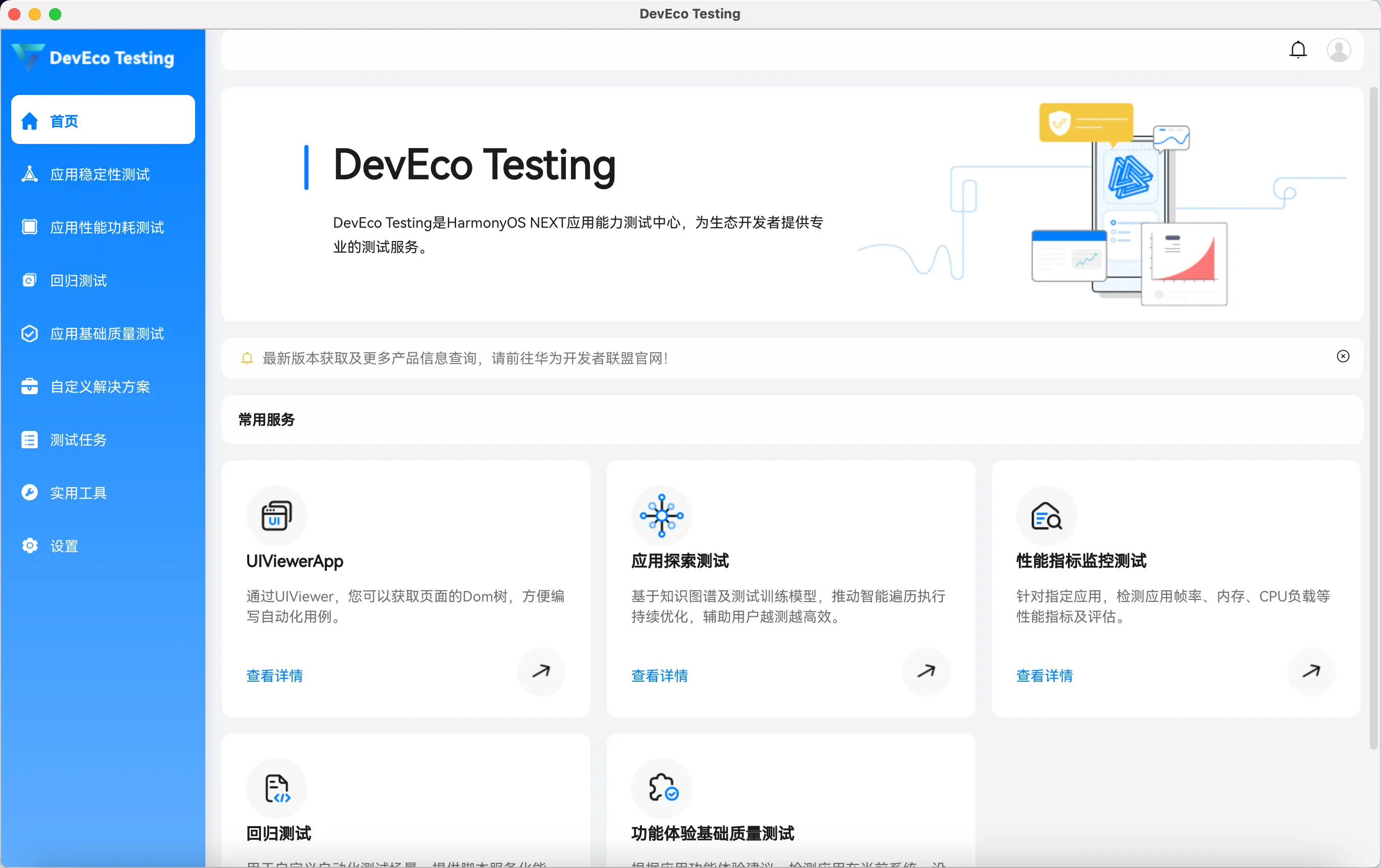
Task: Open 性能指标监控测试 with arrow button
Action: 1311,671
